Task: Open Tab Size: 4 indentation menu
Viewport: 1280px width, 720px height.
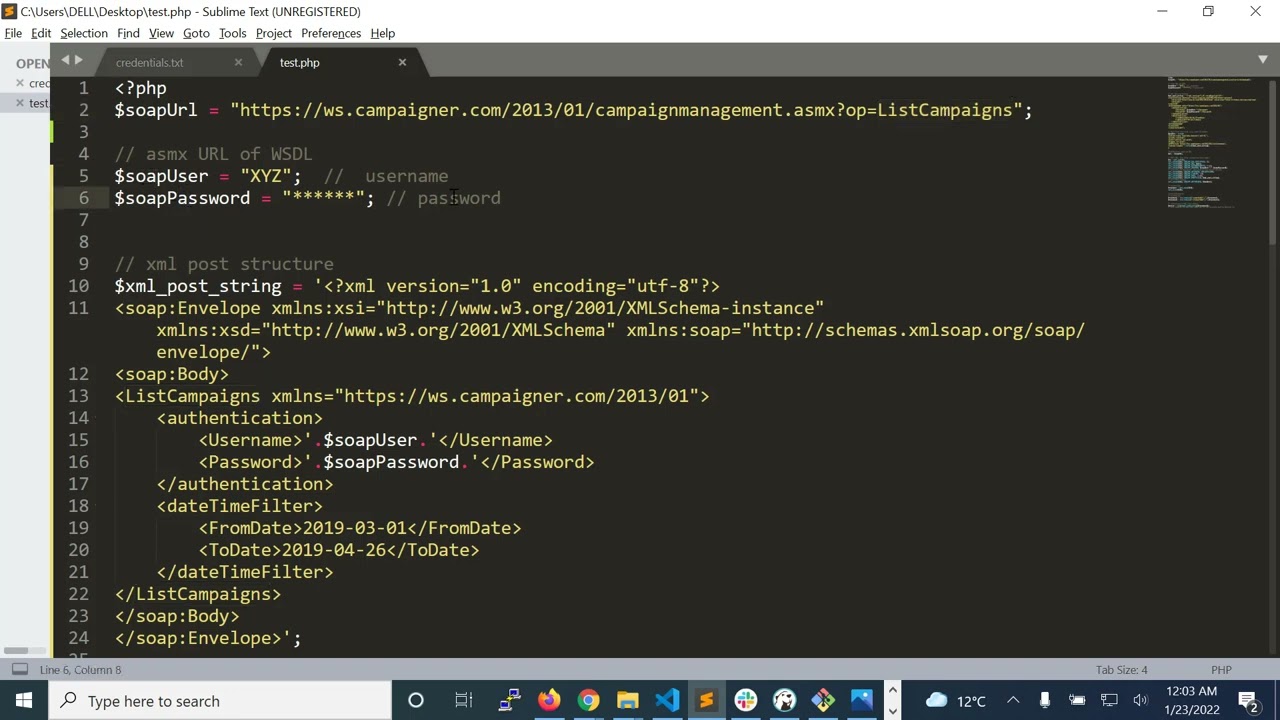Action: [1121, 670]
